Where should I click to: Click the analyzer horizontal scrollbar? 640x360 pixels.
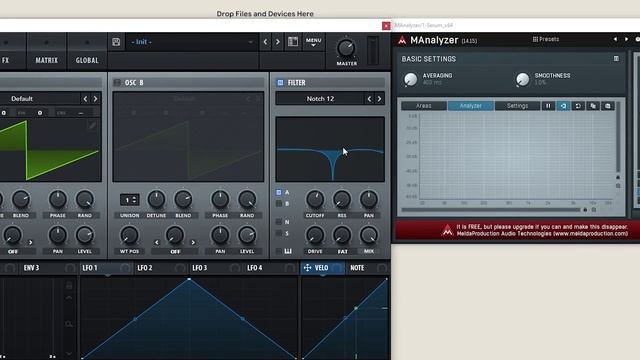click(x=491, y=210)
